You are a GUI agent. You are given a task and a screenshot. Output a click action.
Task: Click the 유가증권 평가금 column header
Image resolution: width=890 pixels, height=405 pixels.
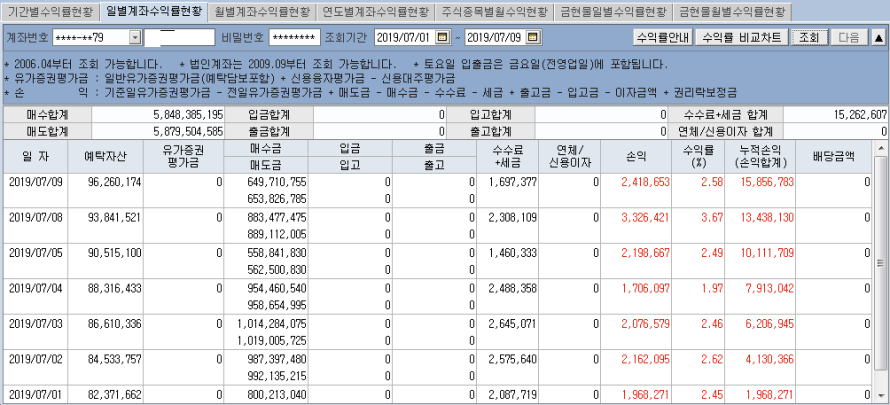183,157
